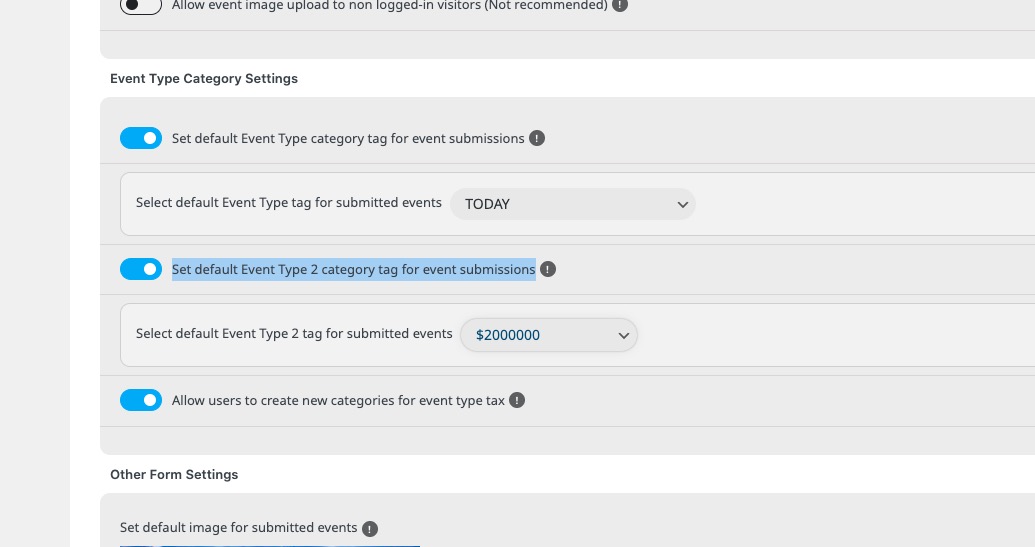Viewport: 1035px width, 547px height.
Task: Show info for default Event Type category tag
Action: 537,139
